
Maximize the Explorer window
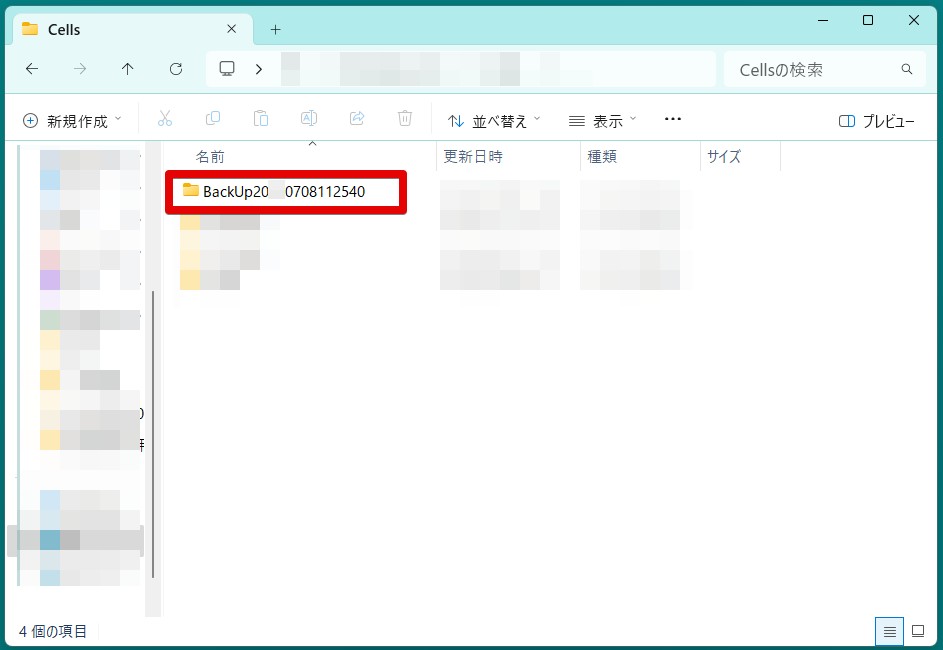[868, 20]
